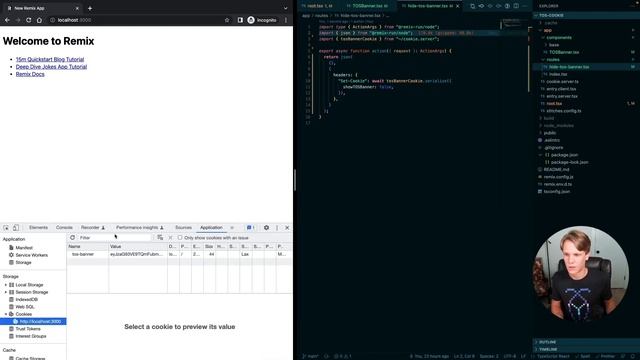Viewport: 640px width, 360px height.
Task: Show more DevTools tabs chevron
Action: [232, 228]
